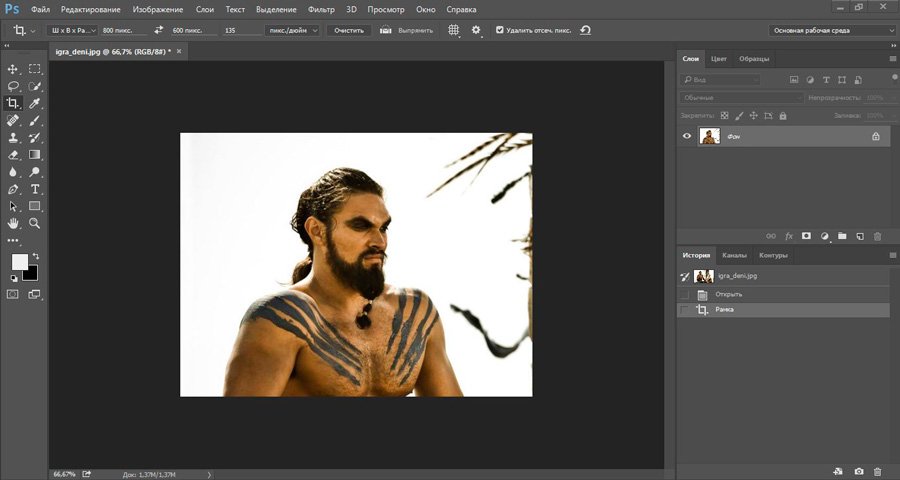900x480 pixels.
Task: Select the Rectangle shape tool
Action: 34,206
